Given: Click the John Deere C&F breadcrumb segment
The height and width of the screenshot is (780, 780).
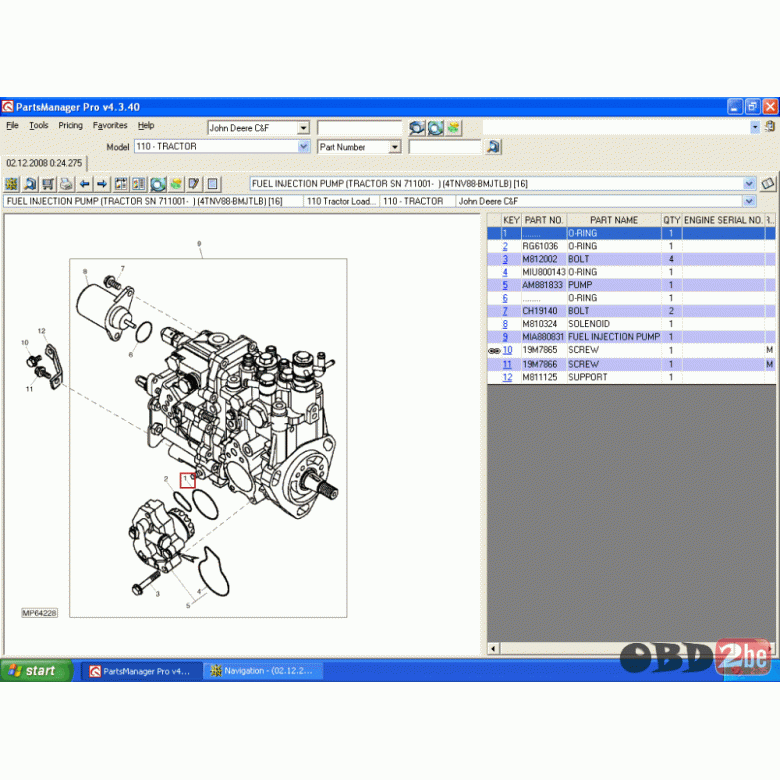Looking at the screenshot, I should (x=599, y=201).
